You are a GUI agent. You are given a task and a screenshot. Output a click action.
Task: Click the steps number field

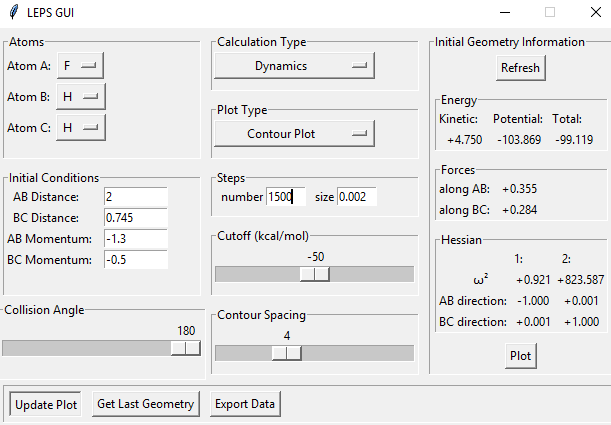pyautogui.click(x=285, y=197)
